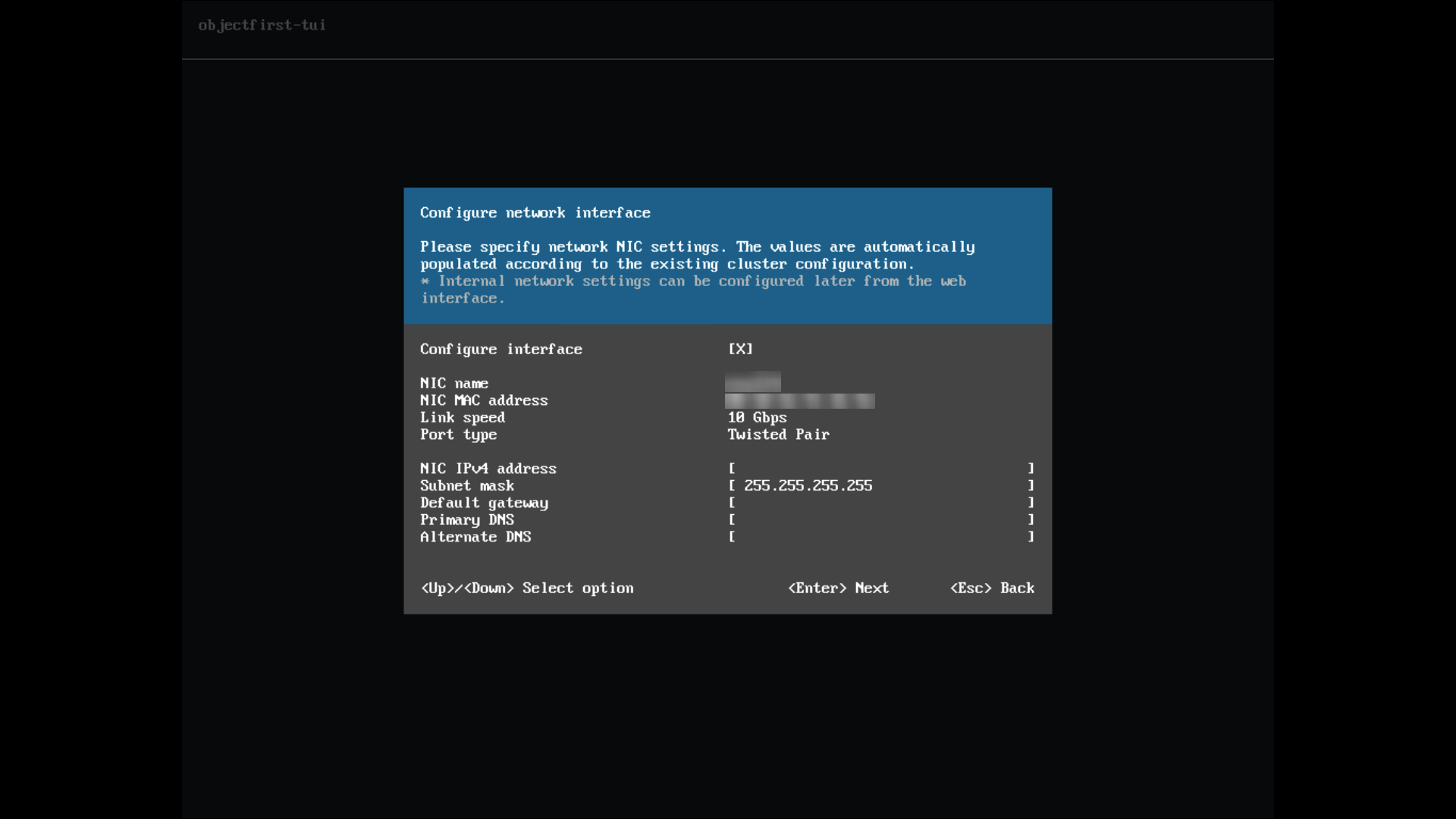Click the Configure network interface heading

tap(535, 213)
